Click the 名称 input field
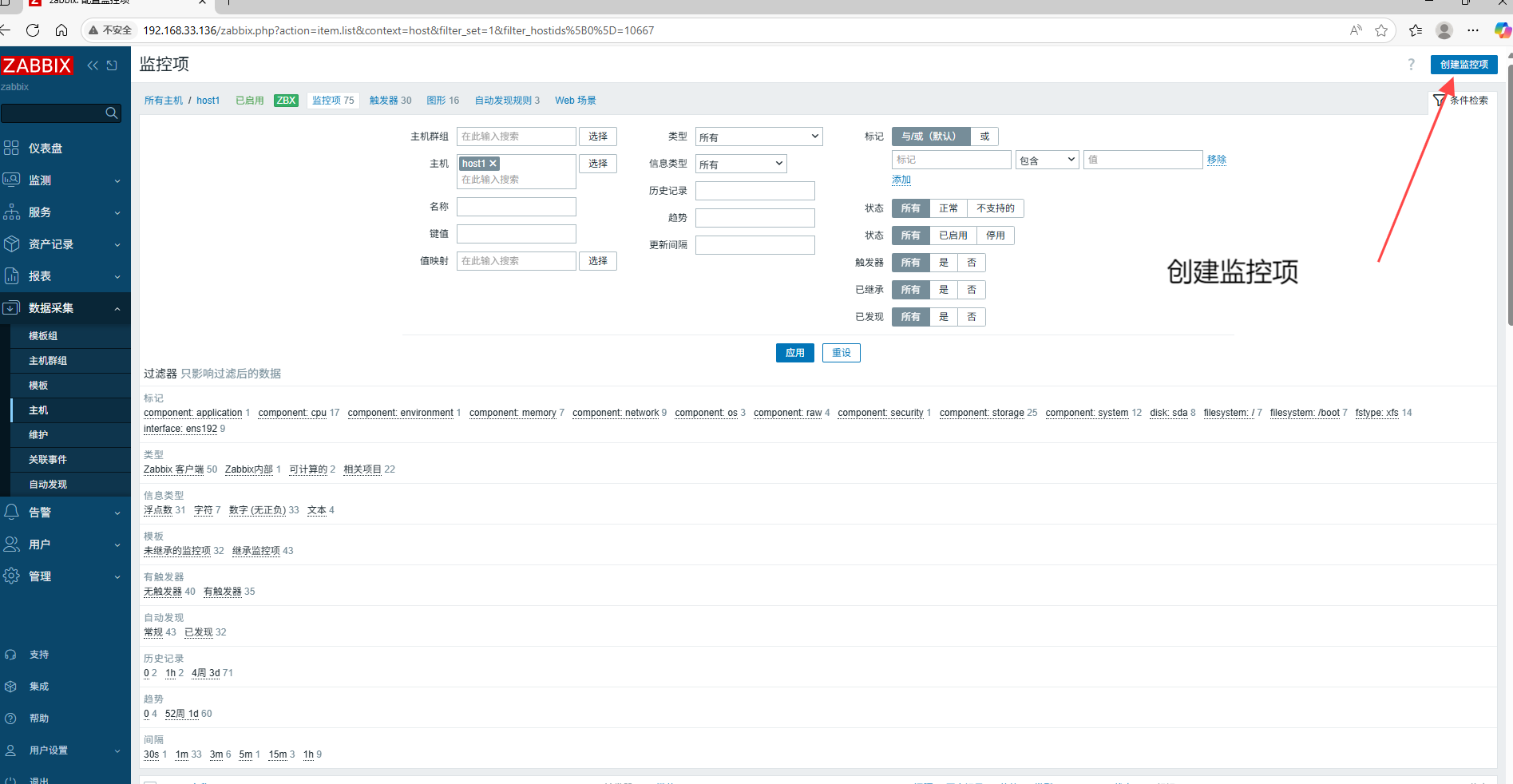This screenshot has width=1513, height=784. point(517,207)
